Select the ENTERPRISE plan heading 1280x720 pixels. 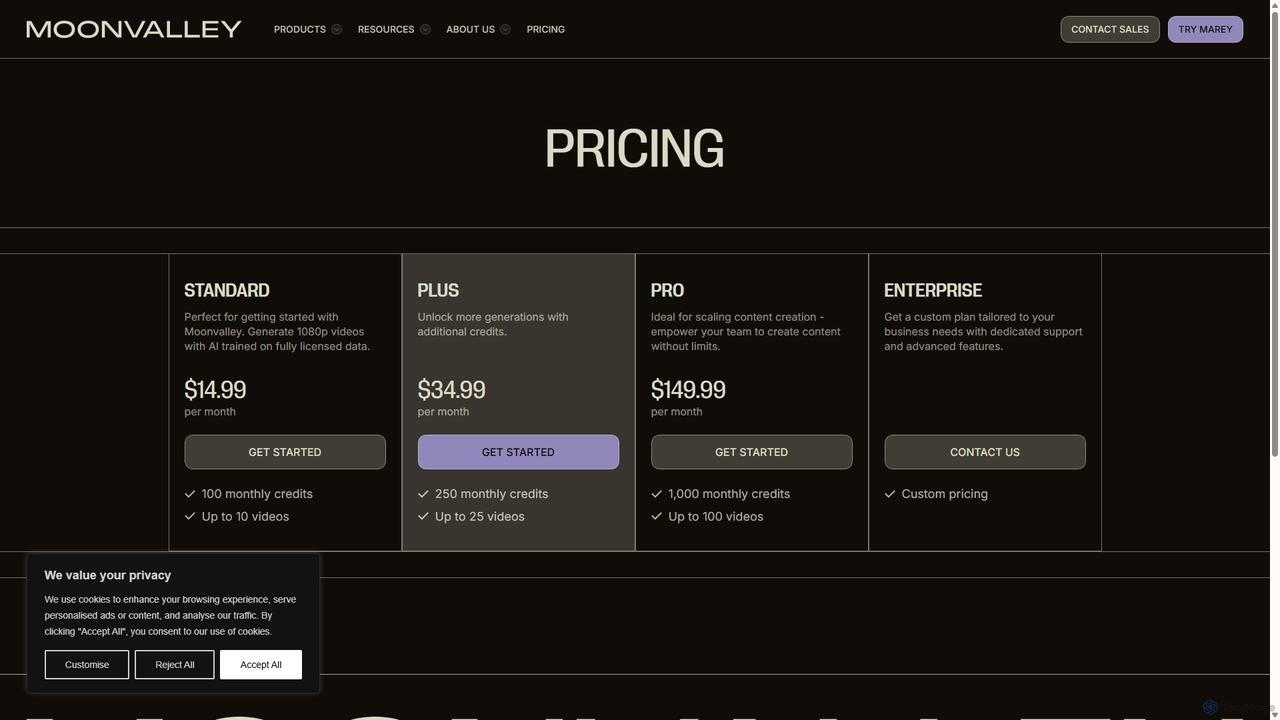tap(933, 290)
